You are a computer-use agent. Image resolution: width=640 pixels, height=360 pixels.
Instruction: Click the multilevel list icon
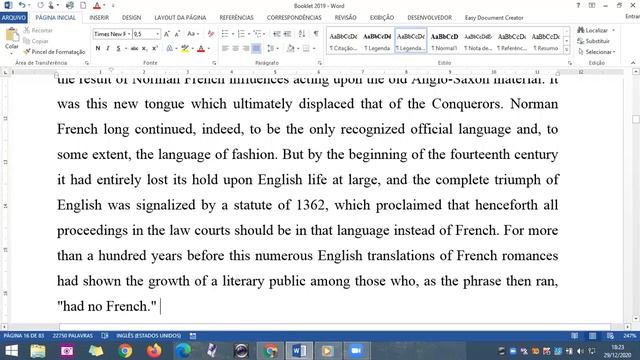point(257,34)
